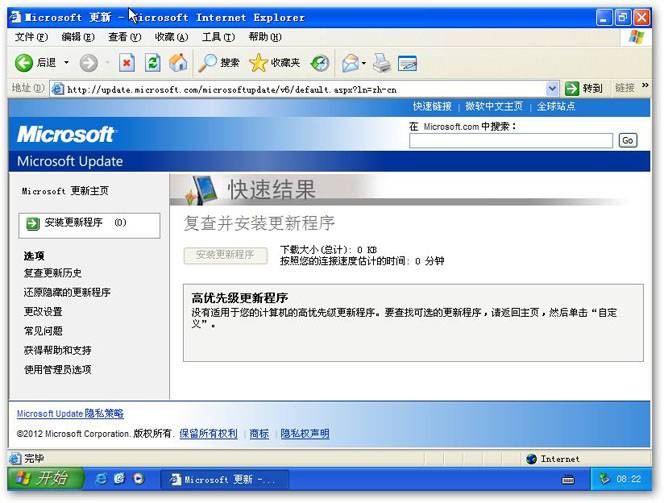Open the 收藏(A) menu
Viewport: 664px width, 503px height.
tap(171, 37)
